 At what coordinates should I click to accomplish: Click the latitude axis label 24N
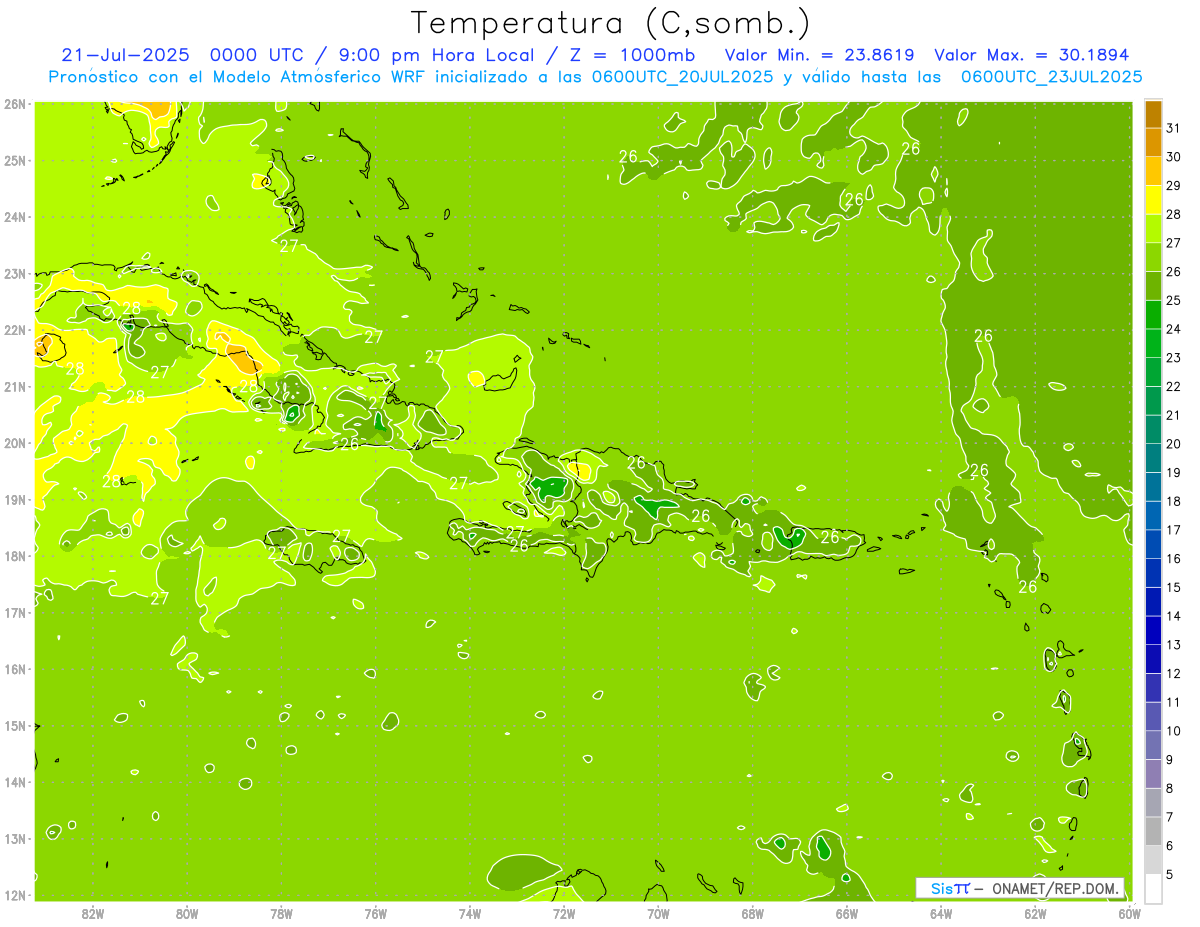(x=15, y=217)
